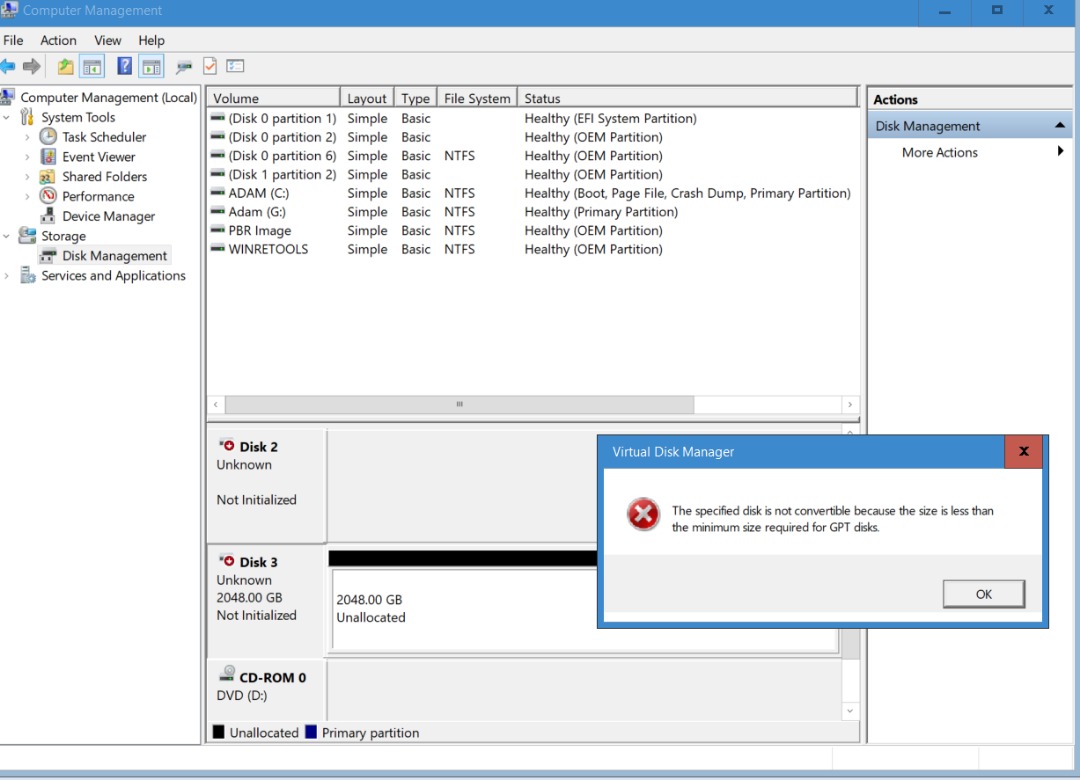Click the Performance icon in tree
This screenshot has height=780, width=1080.
[x=48, y=196]
